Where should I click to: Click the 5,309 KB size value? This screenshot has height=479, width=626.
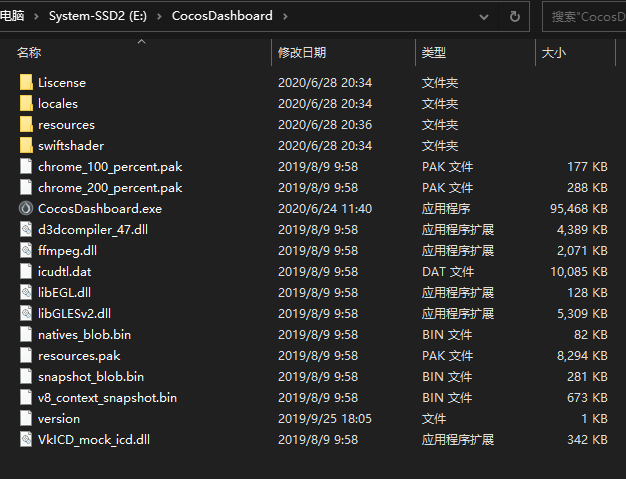click(582, 314)
